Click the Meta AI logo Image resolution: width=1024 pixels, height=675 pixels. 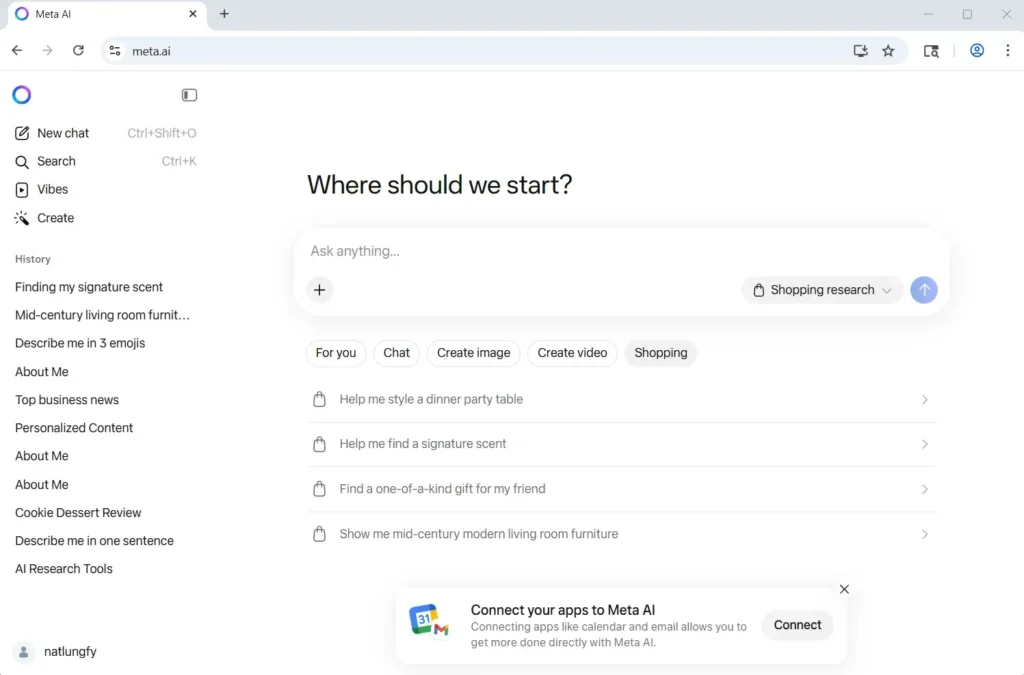[21, 94]
